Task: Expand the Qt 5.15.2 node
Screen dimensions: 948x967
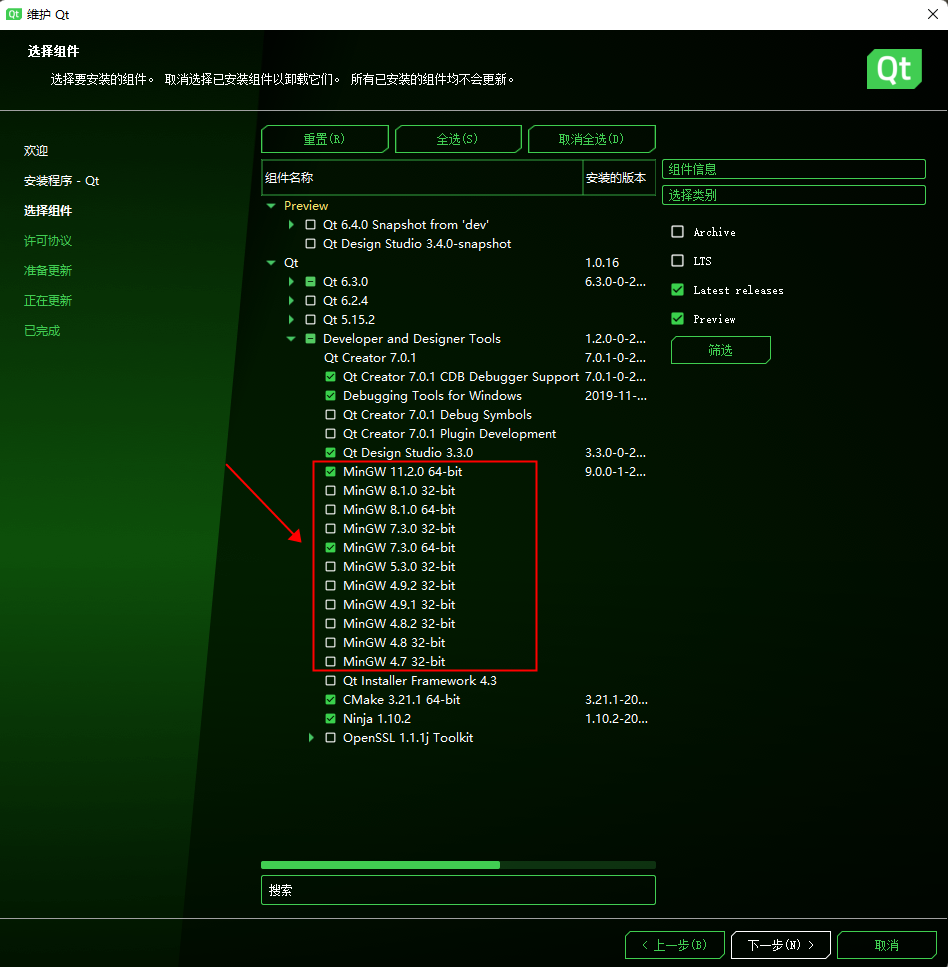Action: tap(291, 319)
